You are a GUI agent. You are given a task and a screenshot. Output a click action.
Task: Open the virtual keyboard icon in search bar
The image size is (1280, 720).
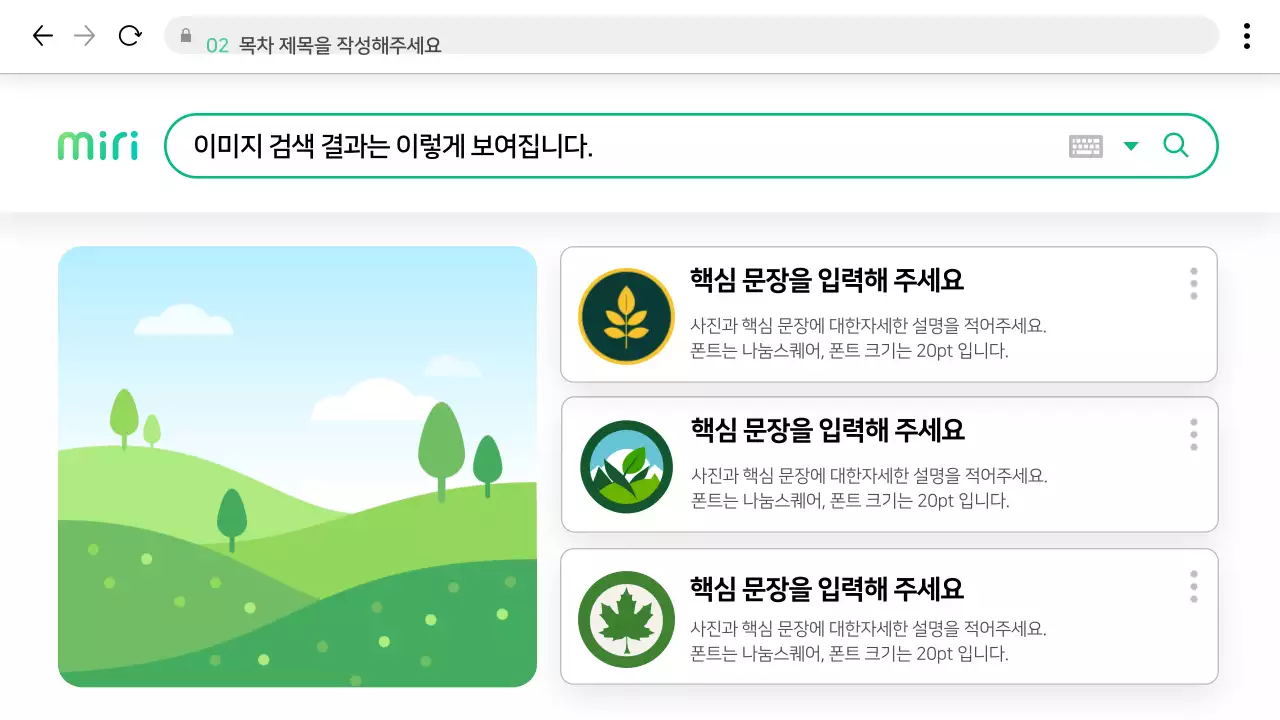click(1087, 145)
